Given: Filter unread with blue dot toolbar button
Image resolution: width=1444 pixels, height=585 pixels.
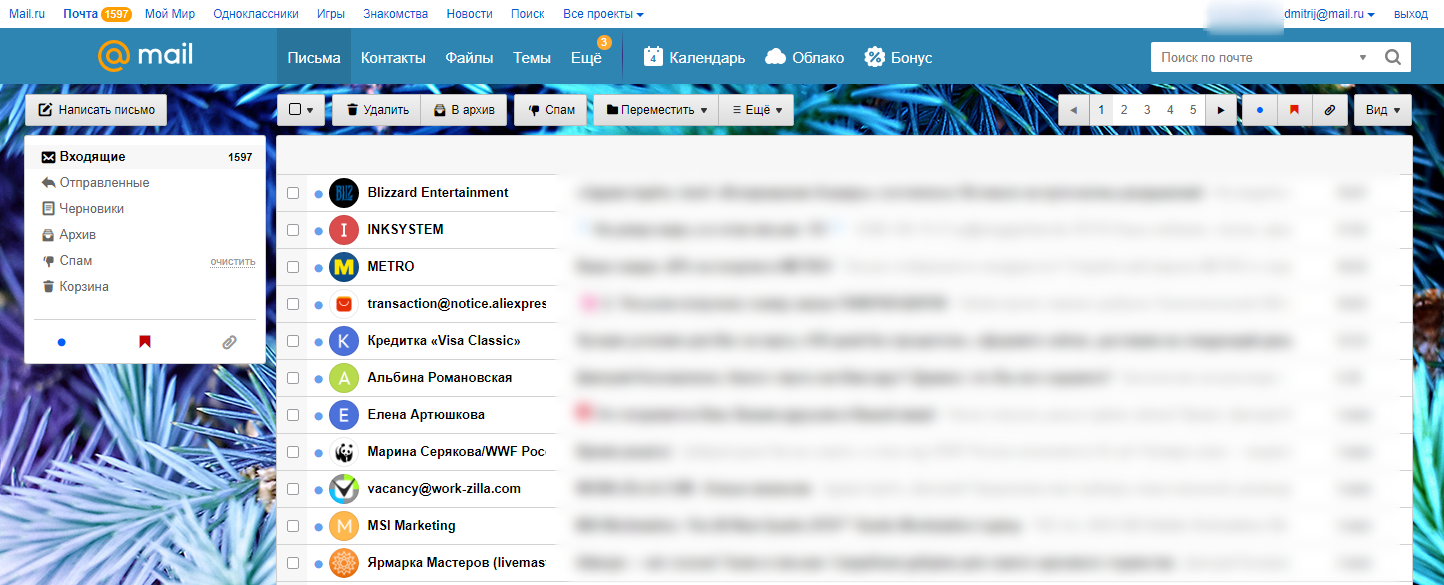Looking at the screenshot, I should [x=1259, y=110].
